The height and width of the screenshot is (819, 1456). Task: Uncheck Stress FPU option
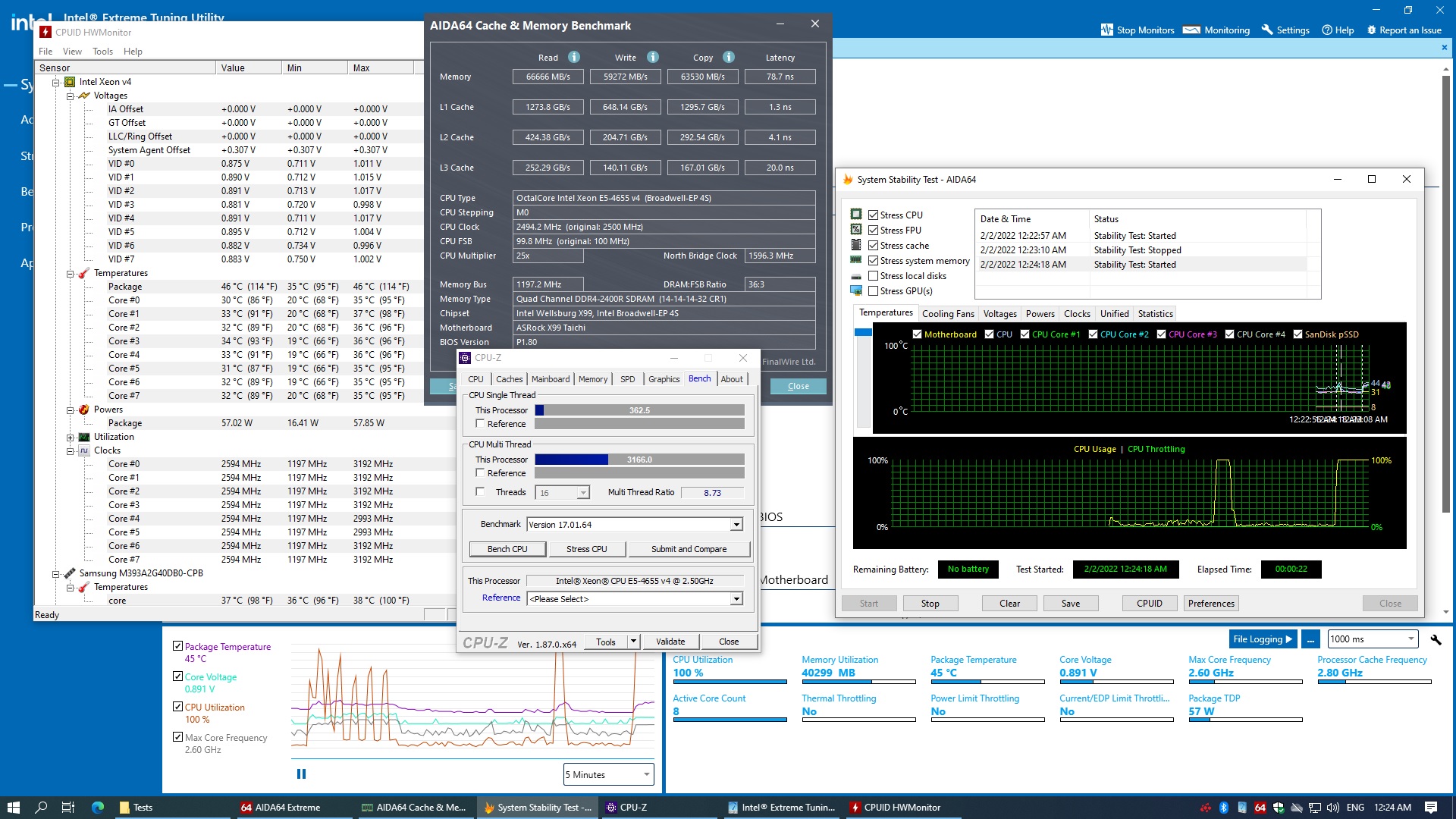coord(873,231)
